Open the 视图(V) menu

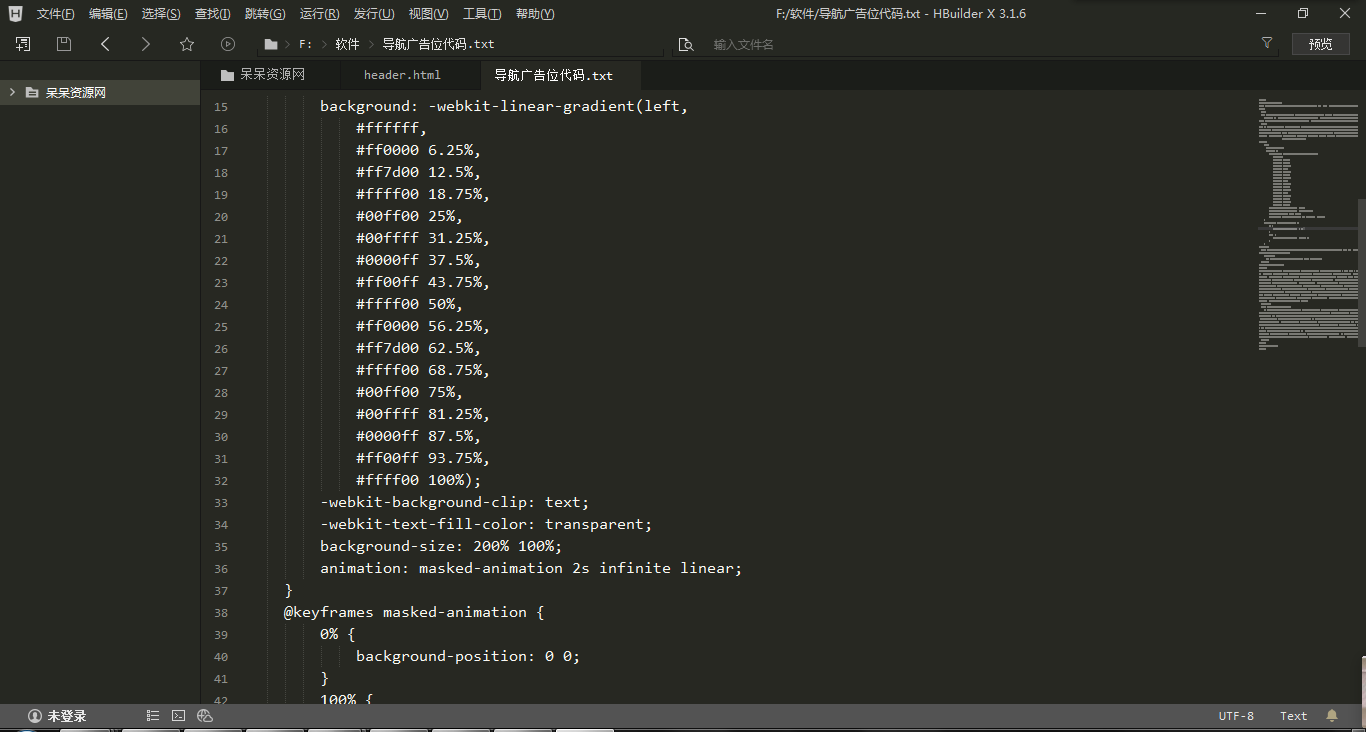pyautogui.click(x=429, y=14)
